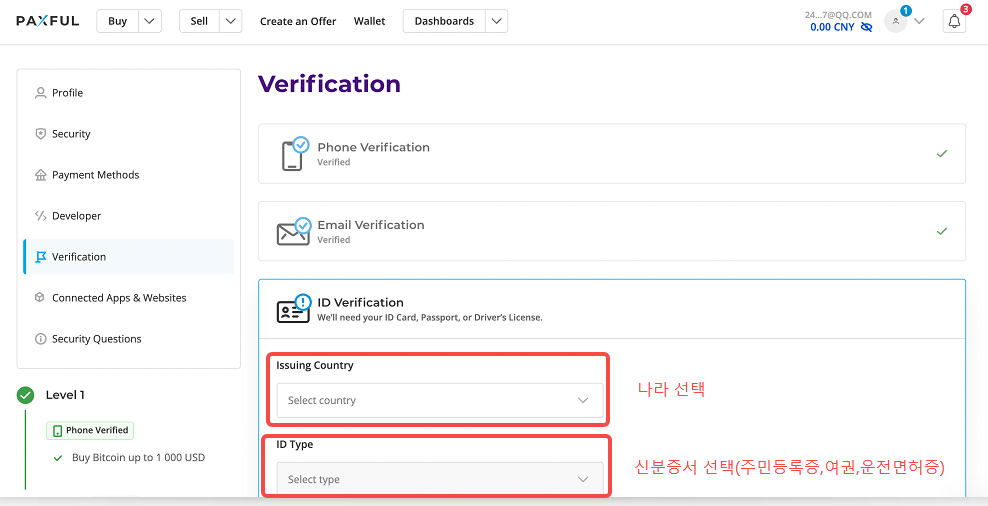Expand the Dashboards dropdown arrow
The height and width of the screenshot is (506, 988).
pos(496,21)
